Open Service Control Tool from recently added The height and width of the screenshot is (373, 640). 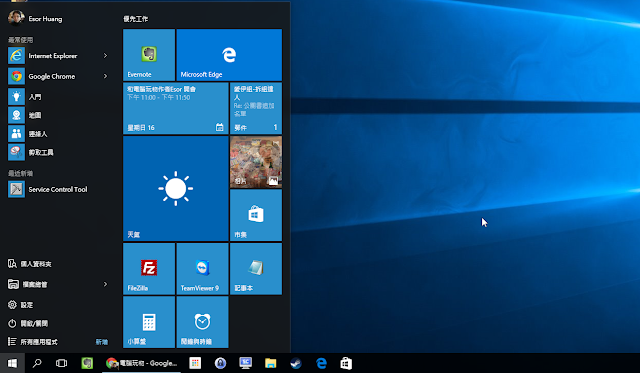(x=59, y=189)
